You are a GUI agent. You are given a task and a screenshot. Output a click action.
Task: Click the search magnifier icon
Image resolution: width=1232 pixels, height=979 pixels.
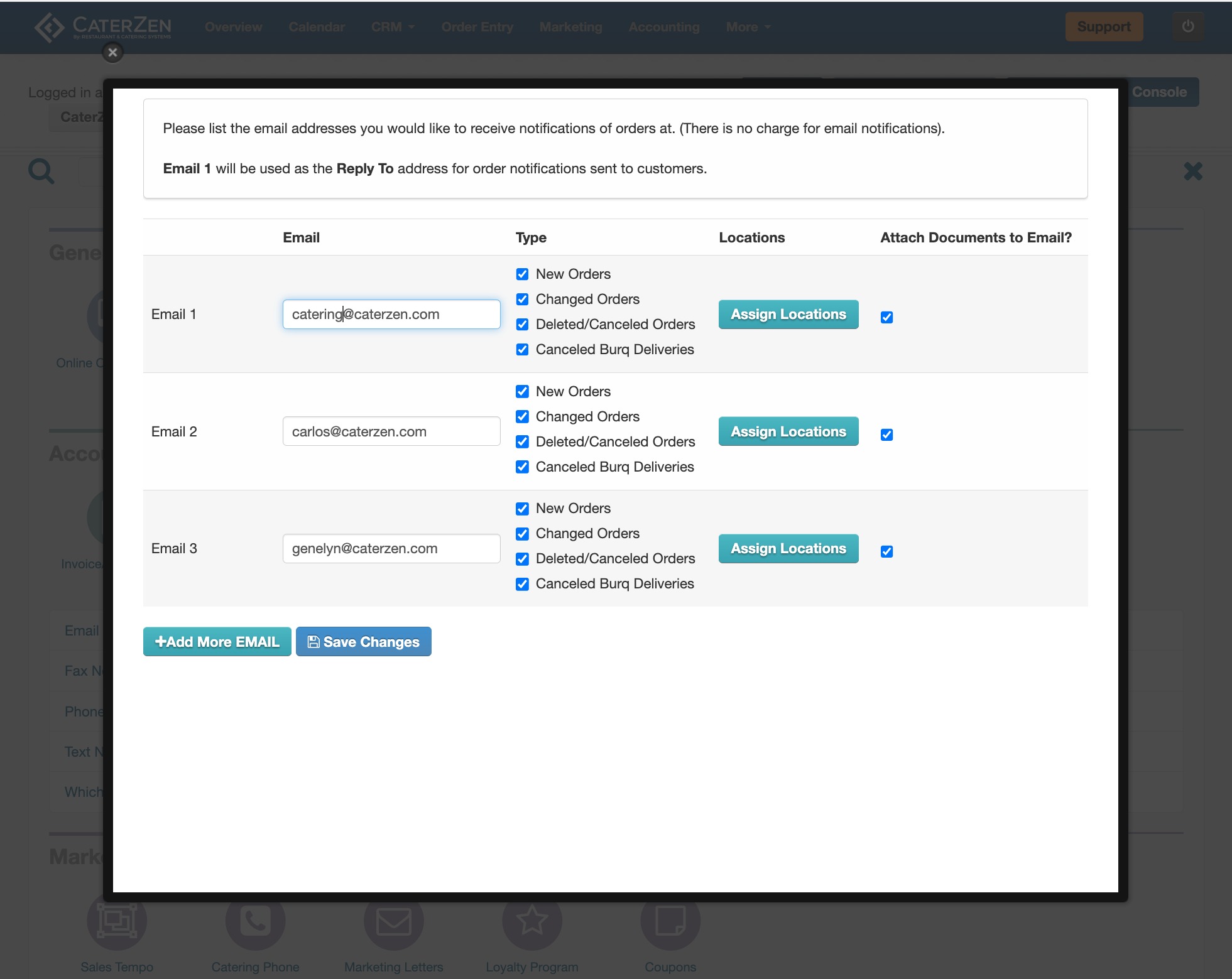[41, 171]
